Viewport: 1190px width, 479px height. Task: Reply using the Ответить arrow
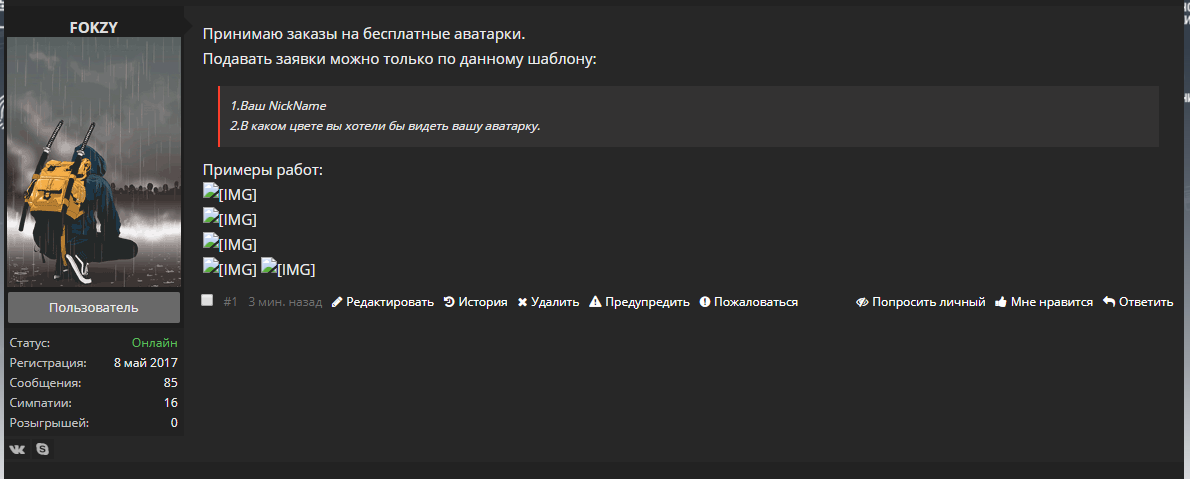pyautogui.click(x=1138, y=302)
